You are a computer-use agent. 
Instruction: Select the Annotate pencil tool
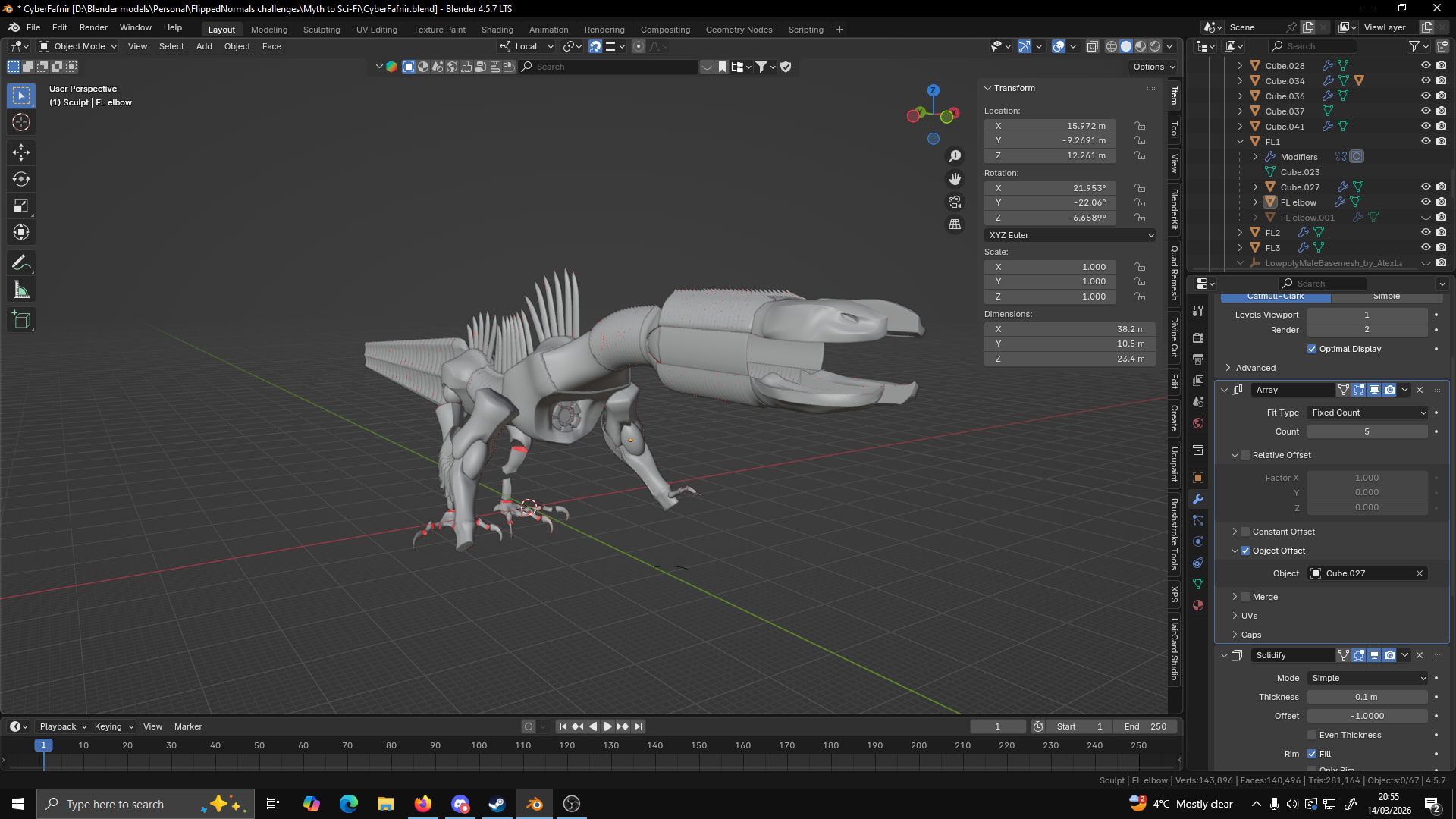coord(21,263)
